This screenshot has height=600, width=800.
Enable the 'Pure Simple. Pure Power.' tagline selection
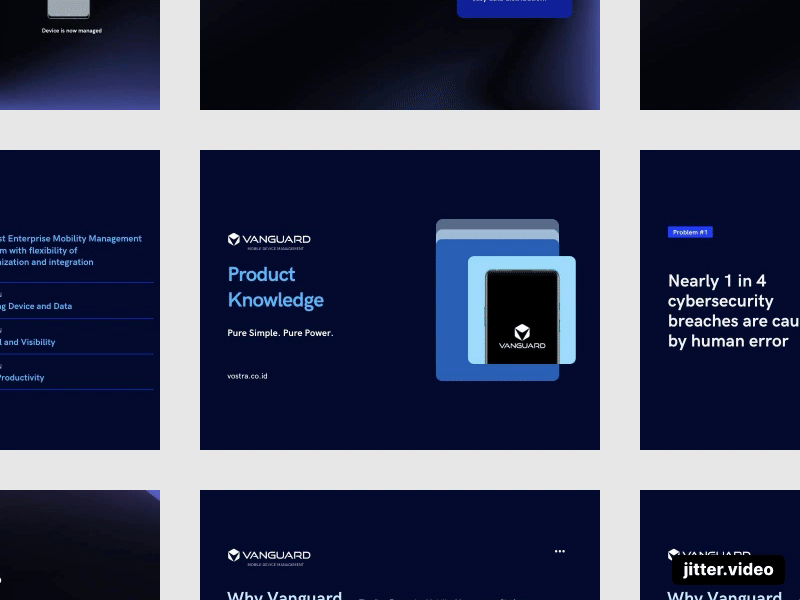click(x=280, y=333)
